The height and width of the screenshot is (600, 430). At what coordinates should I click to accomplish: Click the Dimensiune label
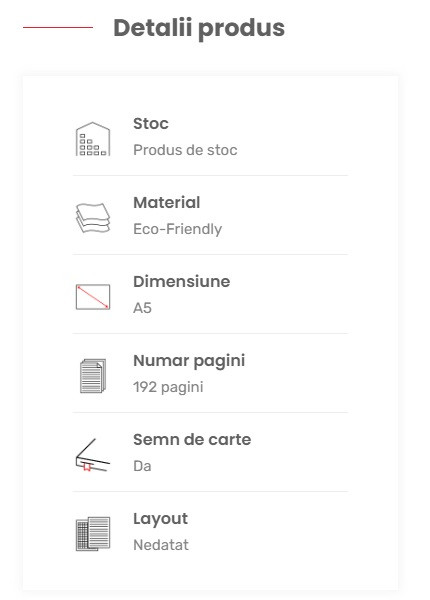(182, 282)
